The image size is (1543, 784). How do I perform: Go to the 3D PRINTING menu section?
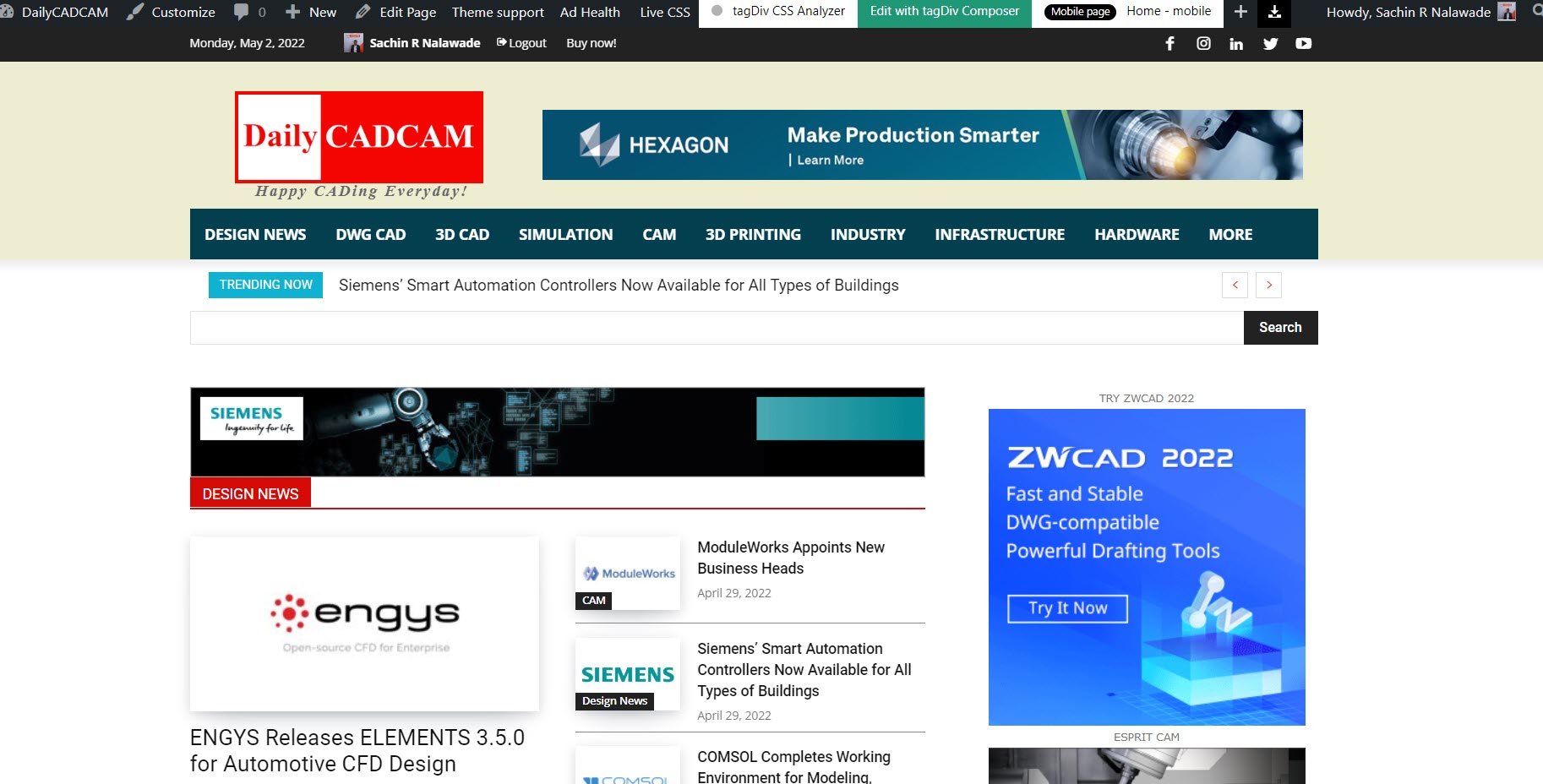pyautogui.click(x=753, y=235)
